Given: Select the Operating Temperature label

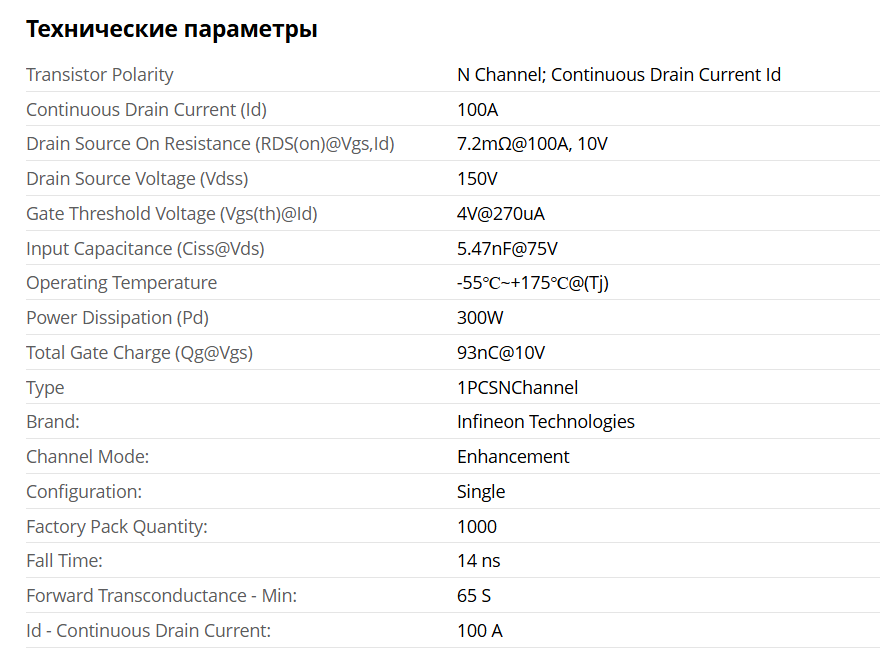Looking at the screenshot, I should point(121,283).
